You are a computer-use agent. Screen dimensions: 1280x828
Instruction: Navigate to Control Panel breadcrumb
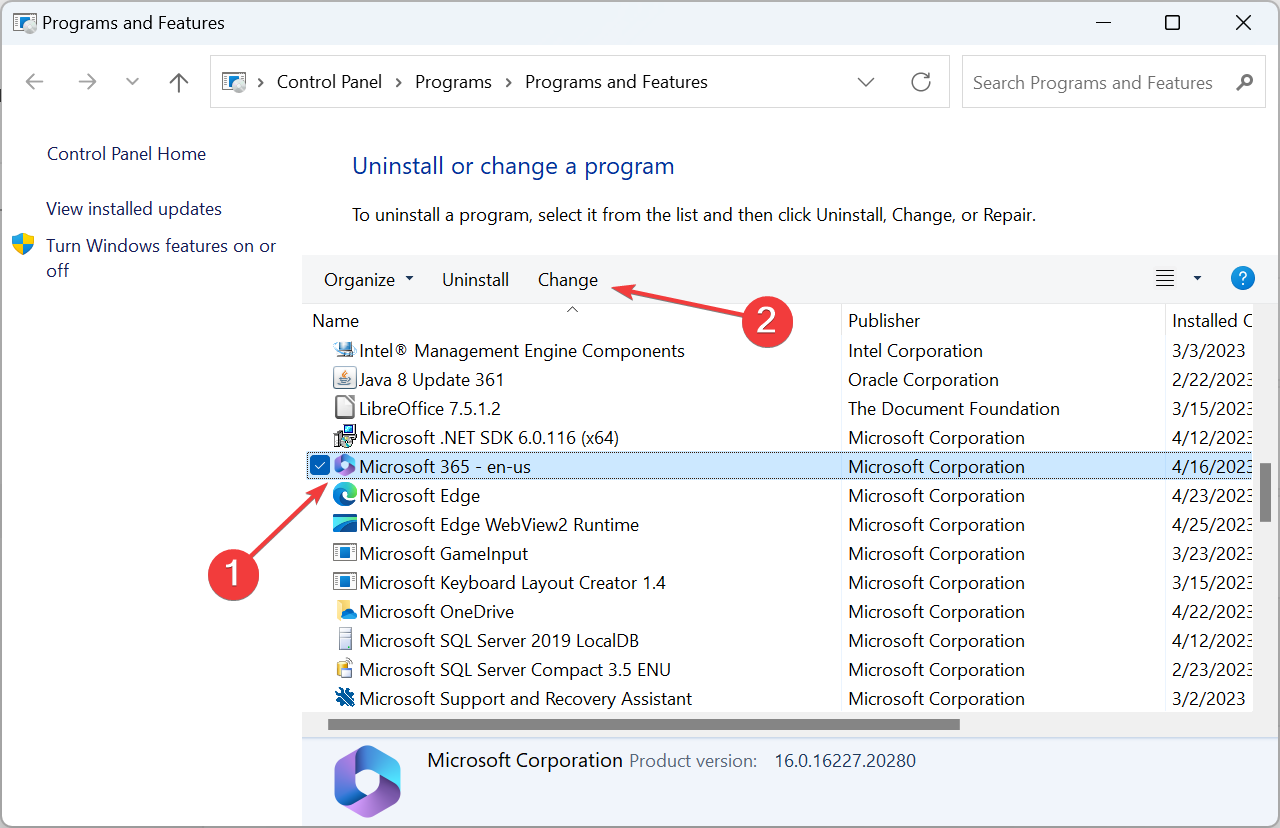pyautogui.click(x=329, y=82)
